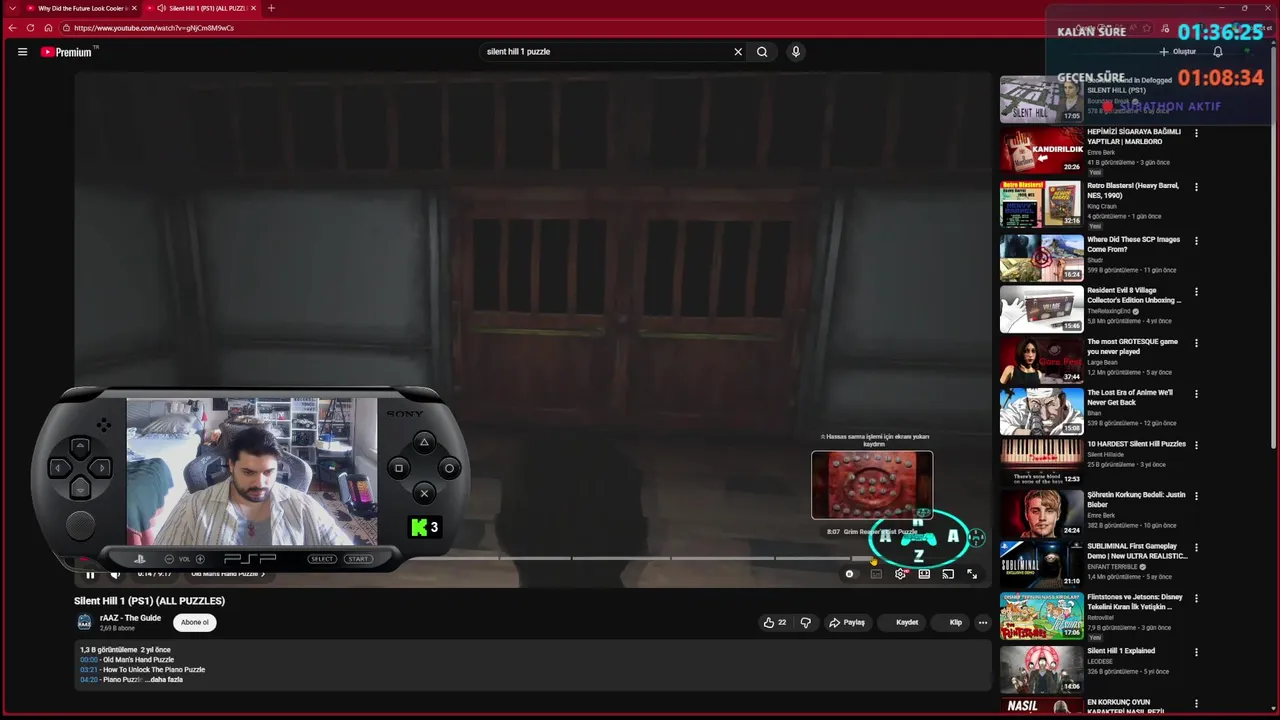Image resolution: width=1280 pixels, height=720 pixels.
Task: Jump to the 04:20 timestamp
Action: pyautogui.click(x=89, y=680)
